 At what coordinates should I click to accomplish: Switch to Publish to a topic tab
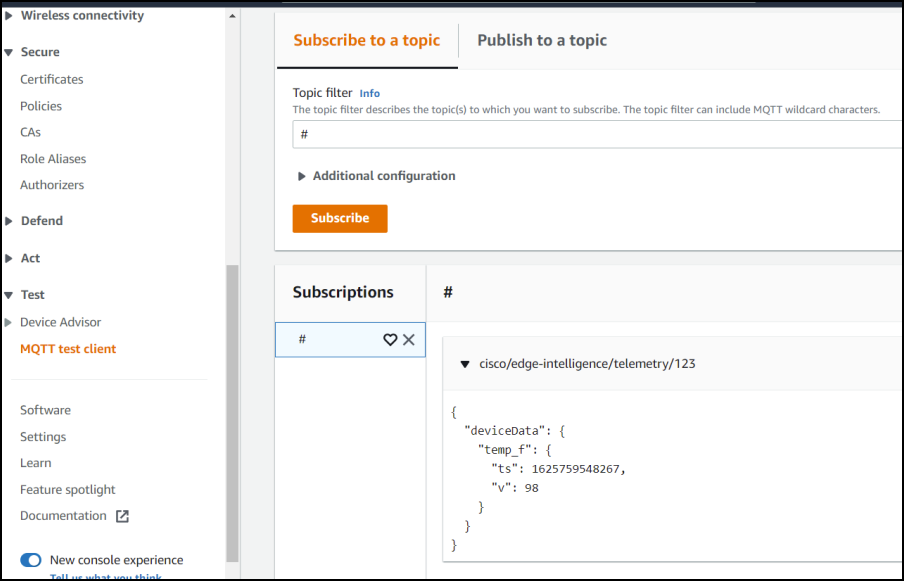[x=542, y=40]
